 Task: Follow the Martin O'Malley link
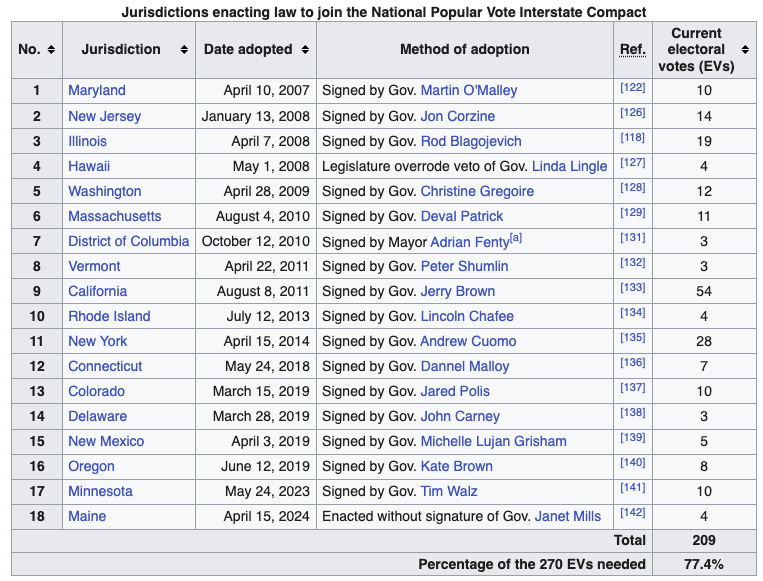[x=469, y=91]
